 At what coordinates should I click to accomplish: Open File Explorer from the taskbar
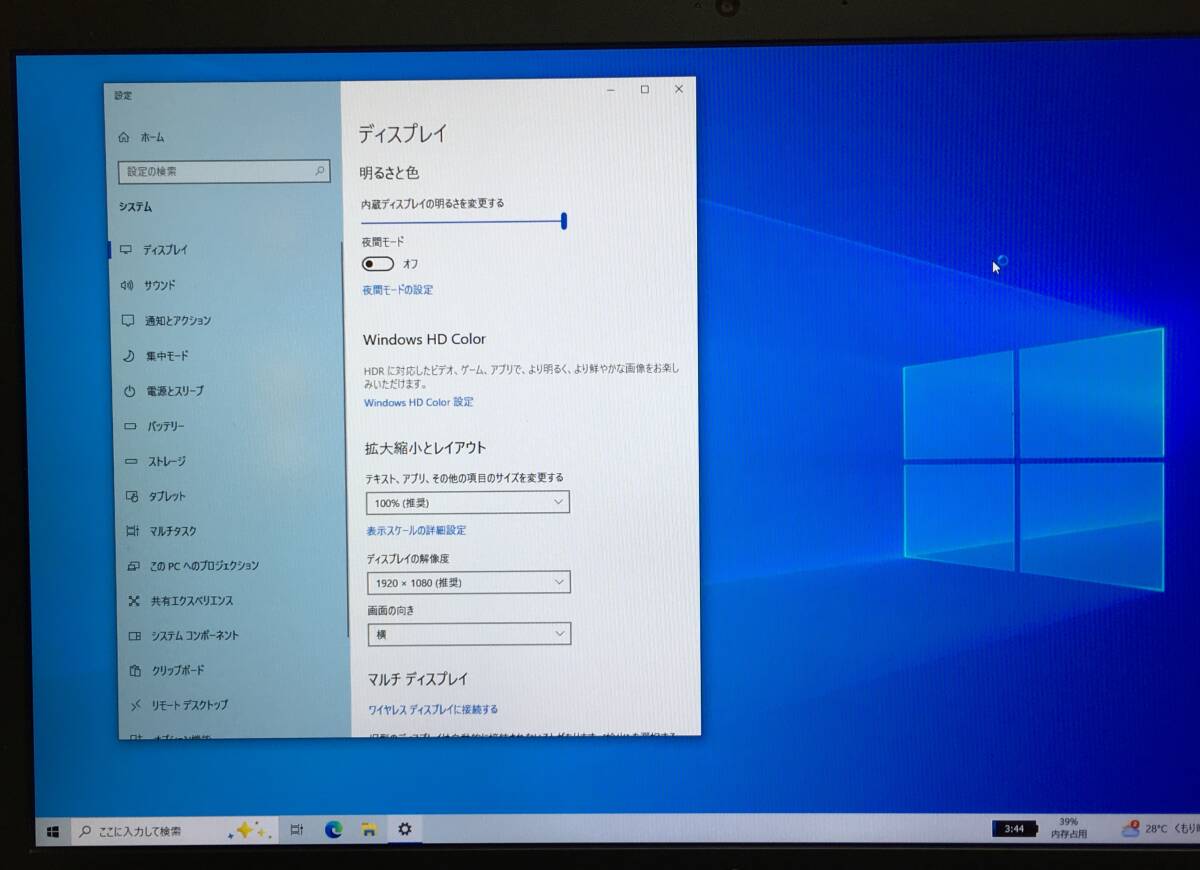[369, 829]
